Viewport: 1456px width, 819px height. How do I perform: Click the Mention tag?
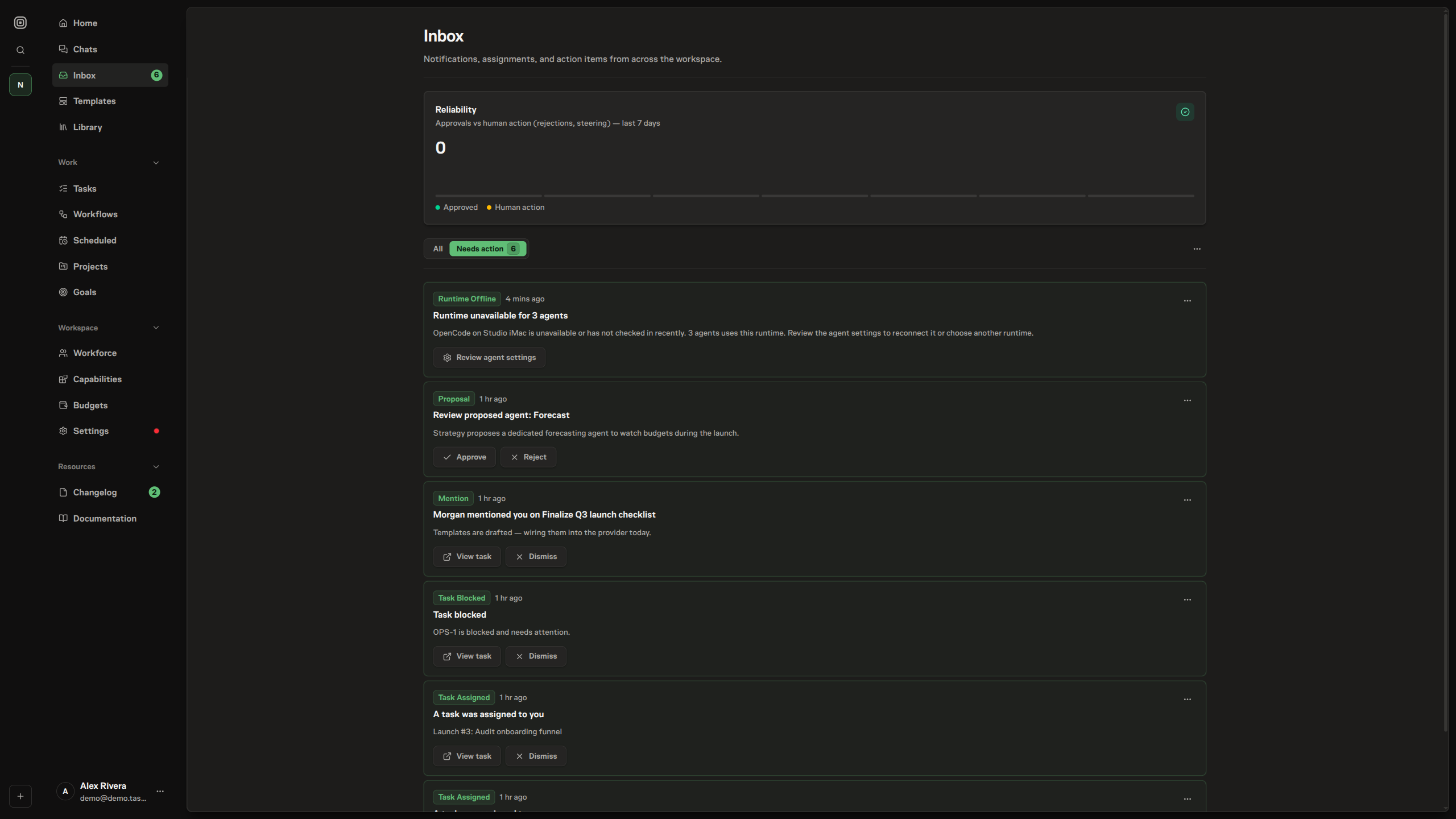click(453, 498)
